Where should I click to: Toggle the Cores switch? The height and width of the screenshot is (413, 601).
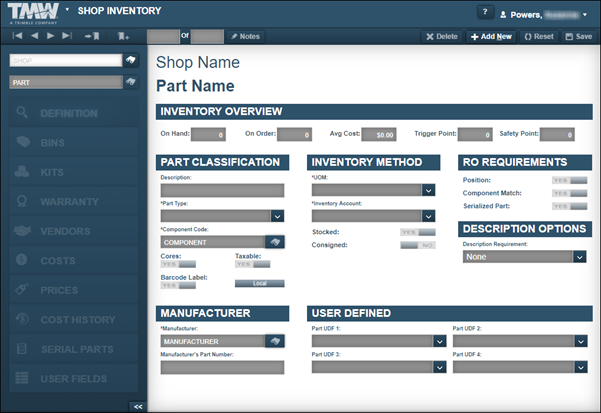coord(178,264)
